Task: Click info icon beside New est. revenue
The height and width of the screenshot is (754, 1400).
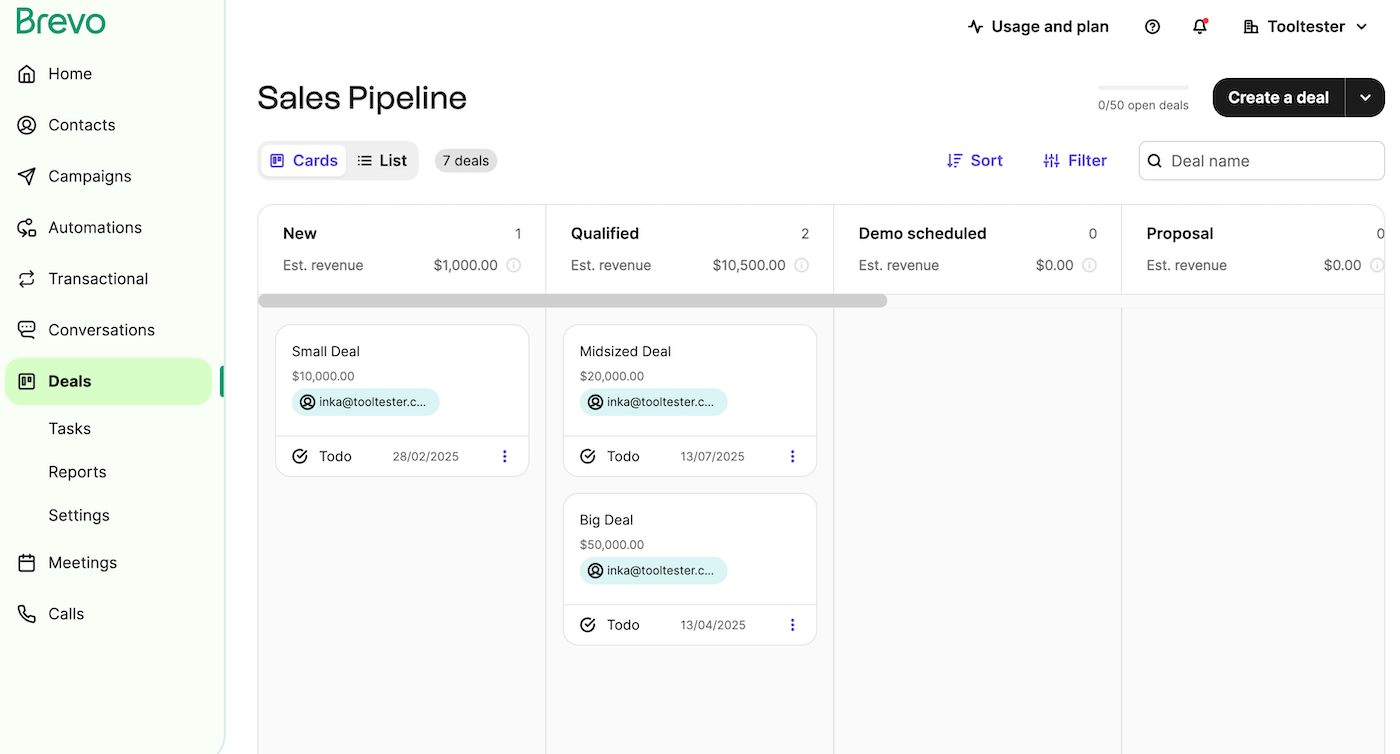Action: [514, 265]
